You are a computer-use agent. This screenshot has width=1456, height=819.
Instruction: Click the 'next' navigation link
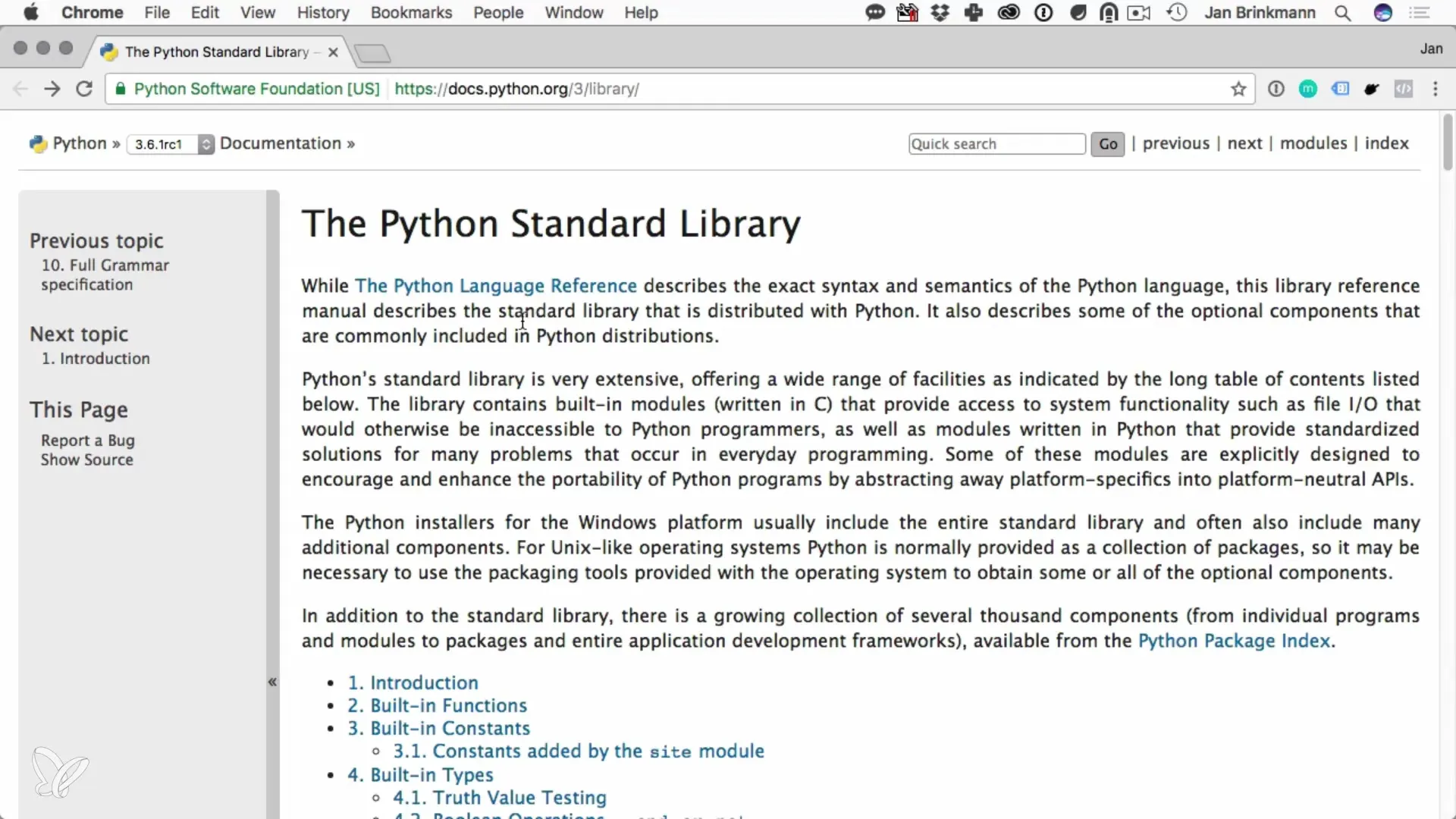1245,143
